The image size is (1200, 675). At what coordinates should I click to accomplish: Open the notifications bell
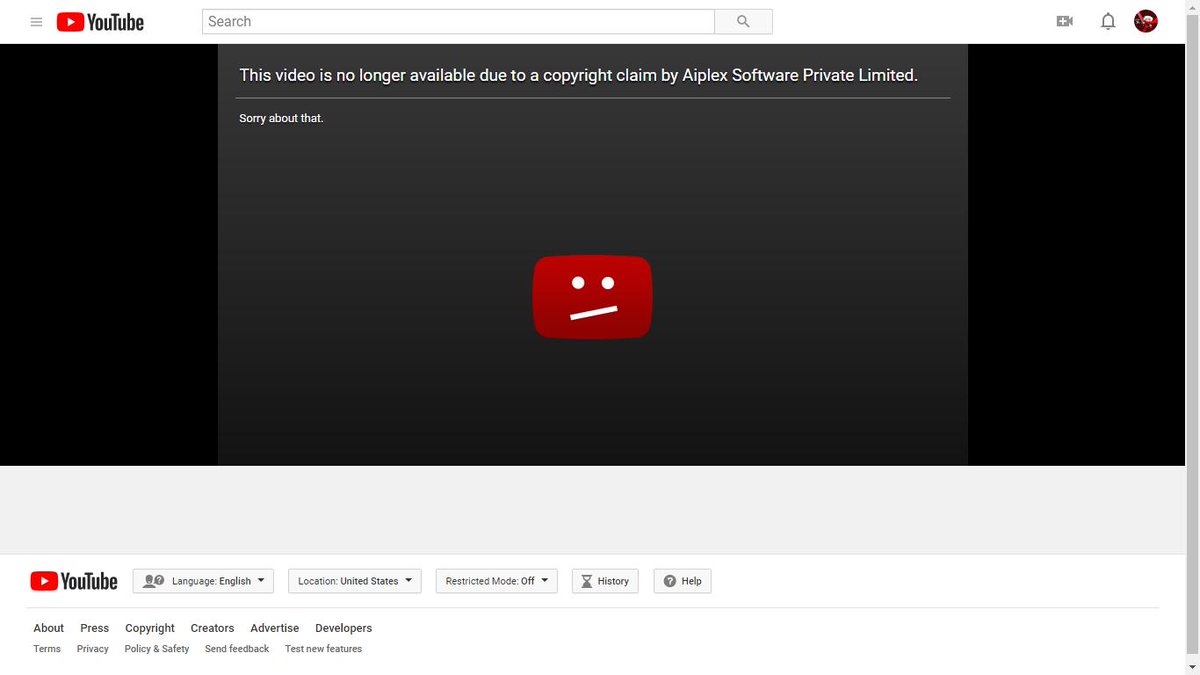tap(1108, 21)
